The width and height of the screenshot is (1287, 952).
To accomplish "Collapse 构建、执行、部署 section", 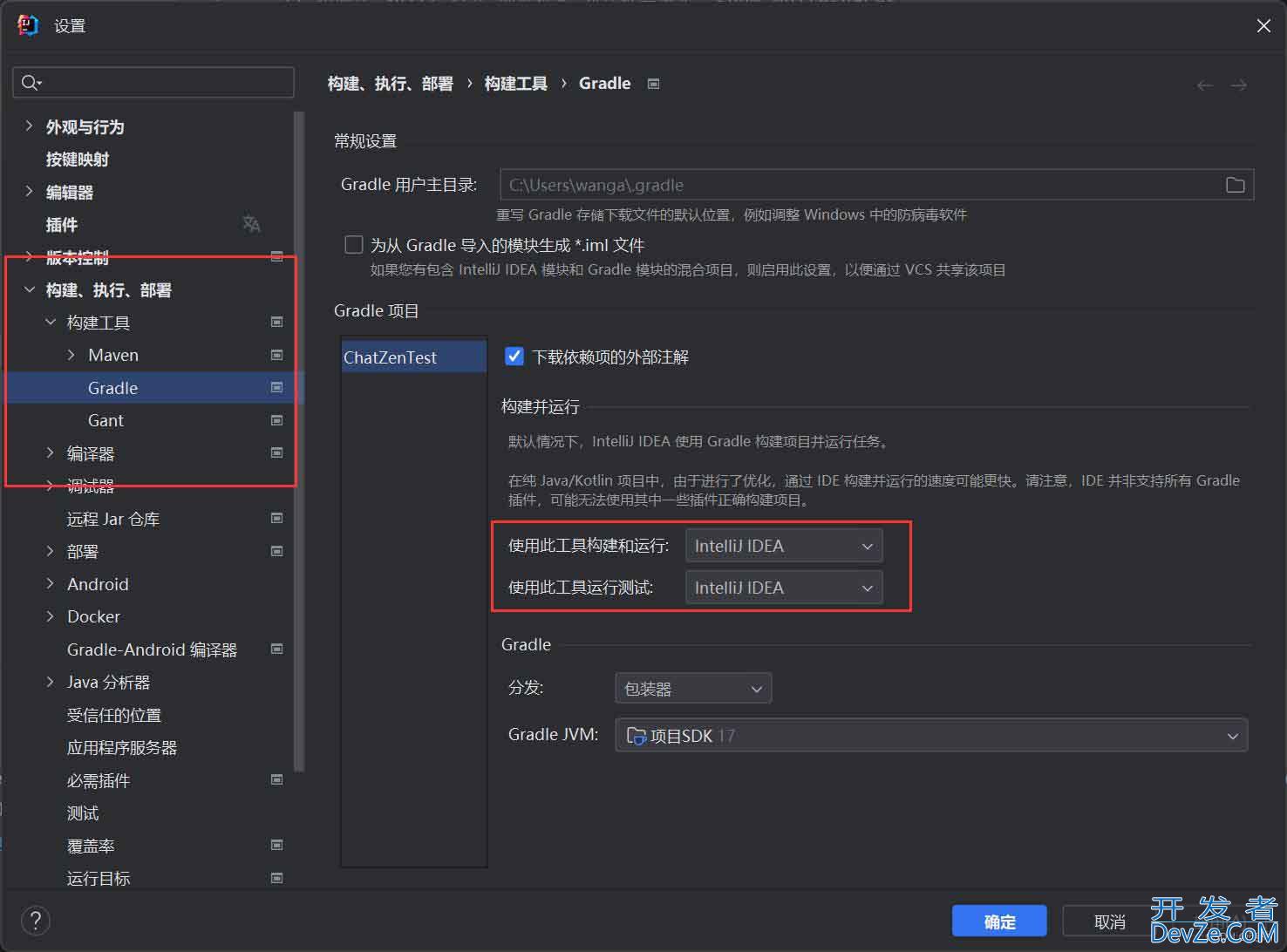I will point(29,289).
